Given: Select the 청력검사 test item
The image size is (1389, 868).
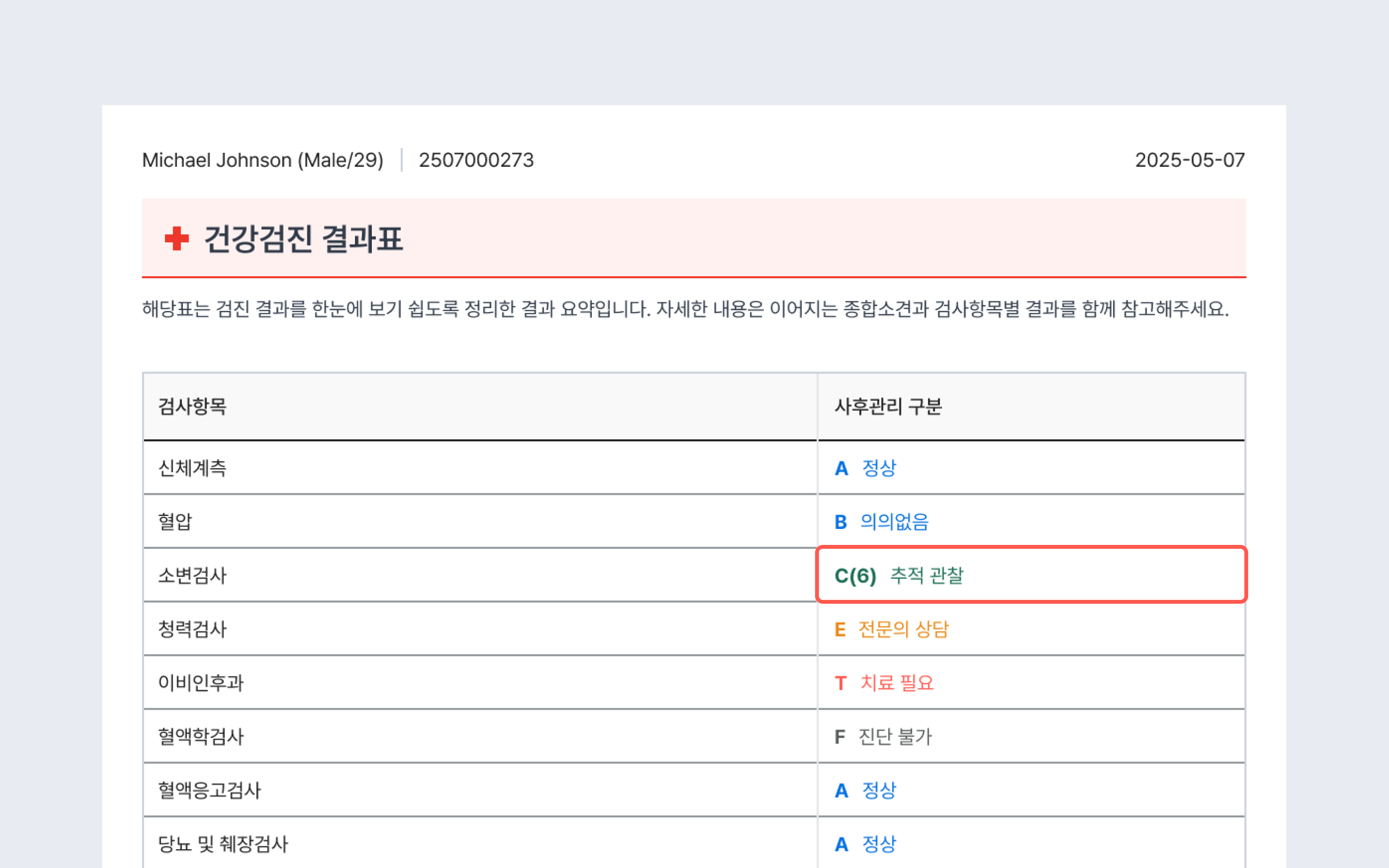Looking at the screenshot, I should coord(192,629).
